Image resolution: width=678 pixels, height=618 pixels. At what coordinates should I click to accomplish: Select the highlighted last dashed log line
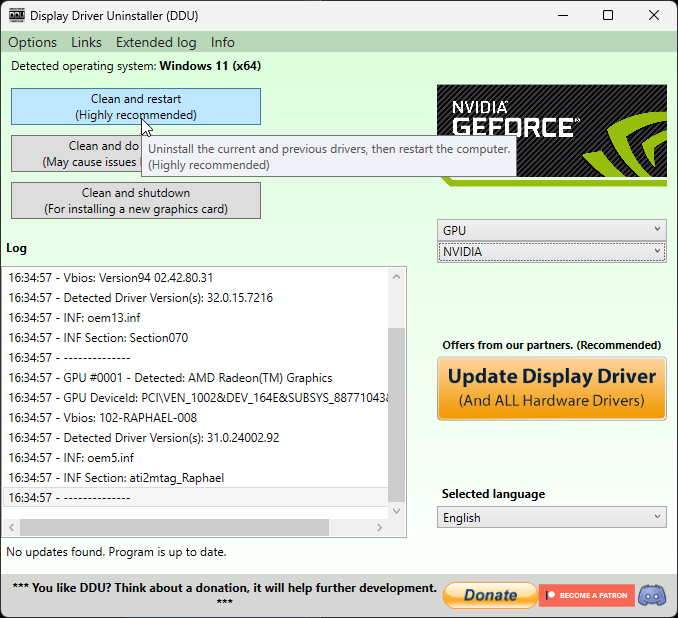pyautogui.click(x=195, y=497)
